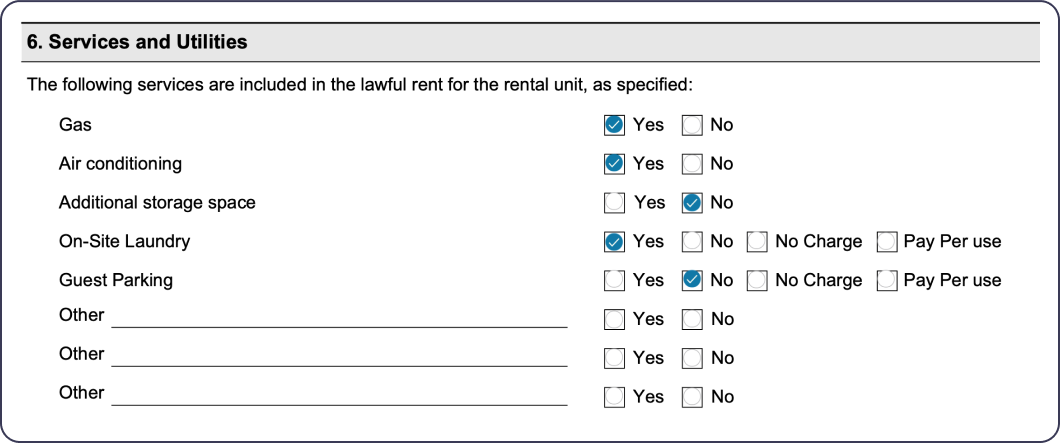1060x444 pixels.
Task: Click the third Other text field
Action: pos(339,395)
